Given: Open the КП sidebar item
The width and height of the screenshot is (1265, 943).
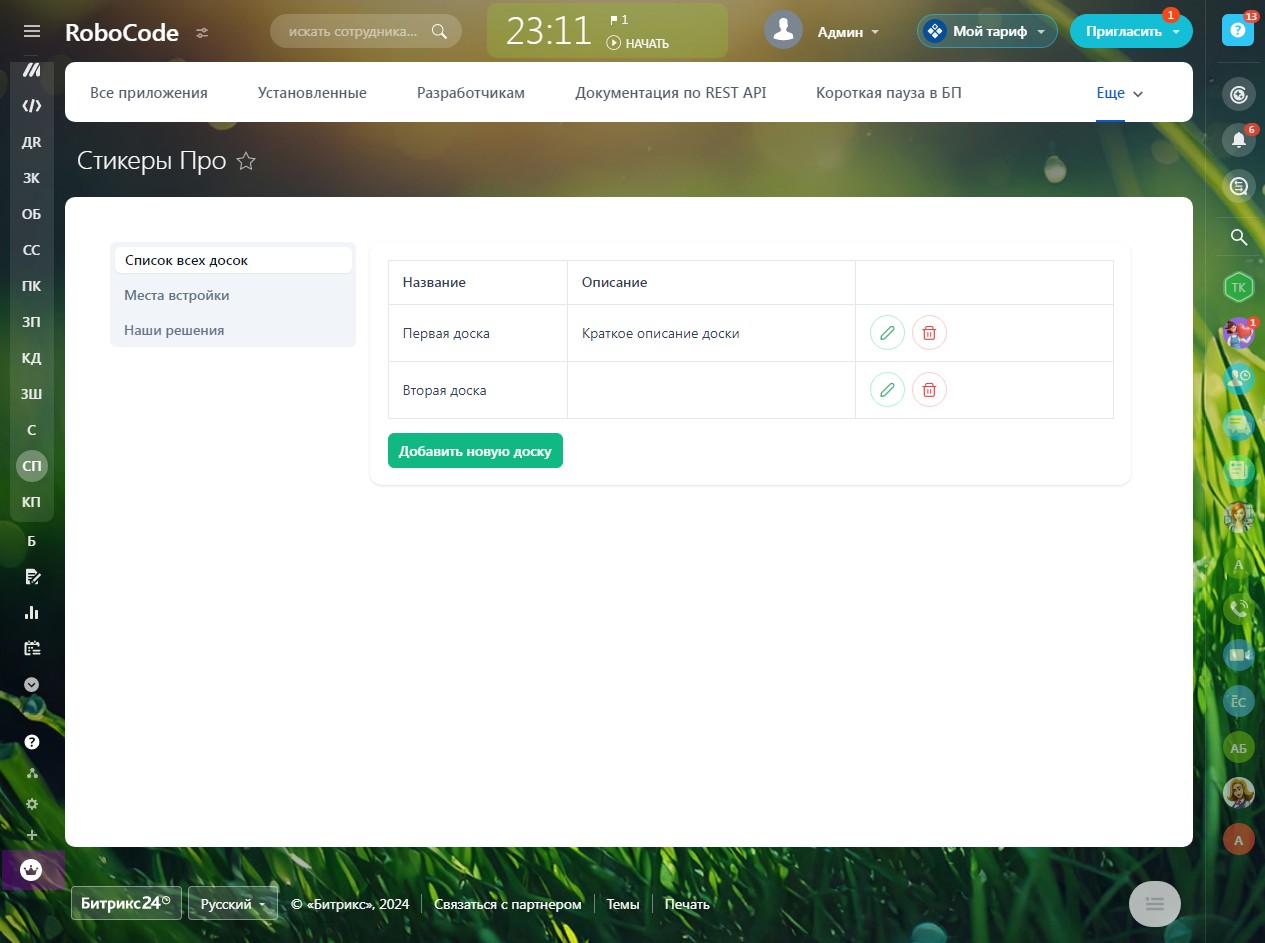Looking at the screenshot, I should 32,502.
